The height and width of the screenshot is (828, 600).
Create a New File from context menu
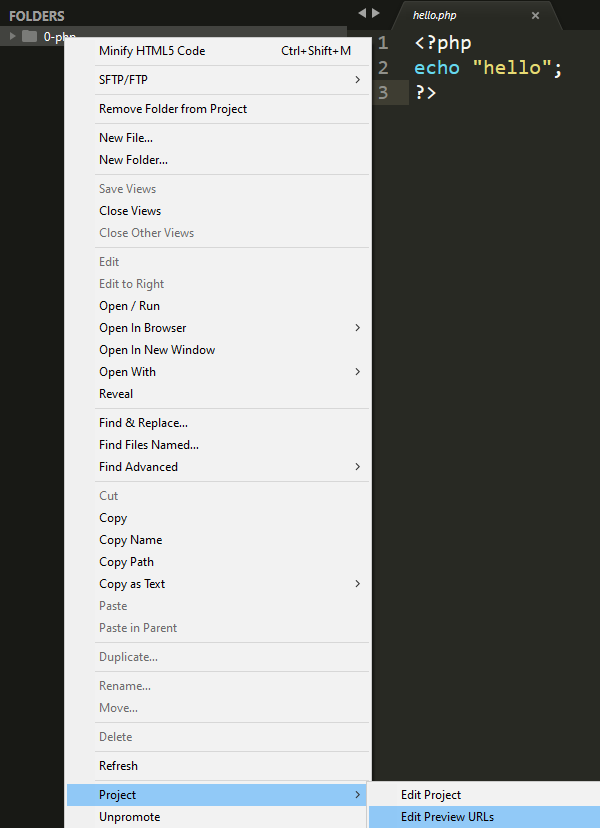[x=126, y=138]
